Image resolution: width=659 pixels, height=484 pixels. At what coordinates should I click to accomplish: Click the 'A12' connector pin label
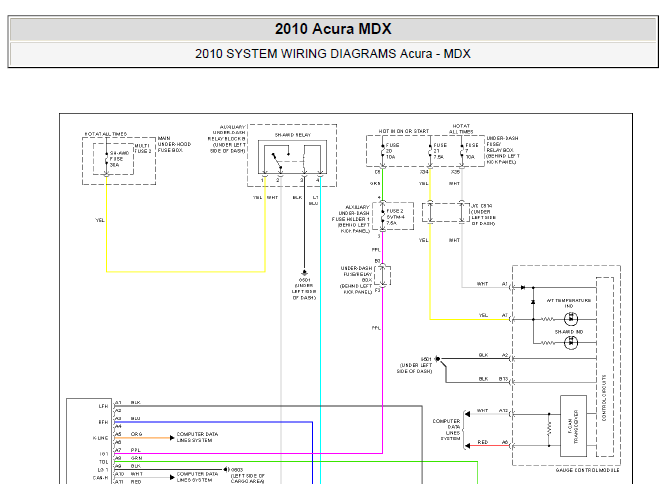tap(503, 410)
